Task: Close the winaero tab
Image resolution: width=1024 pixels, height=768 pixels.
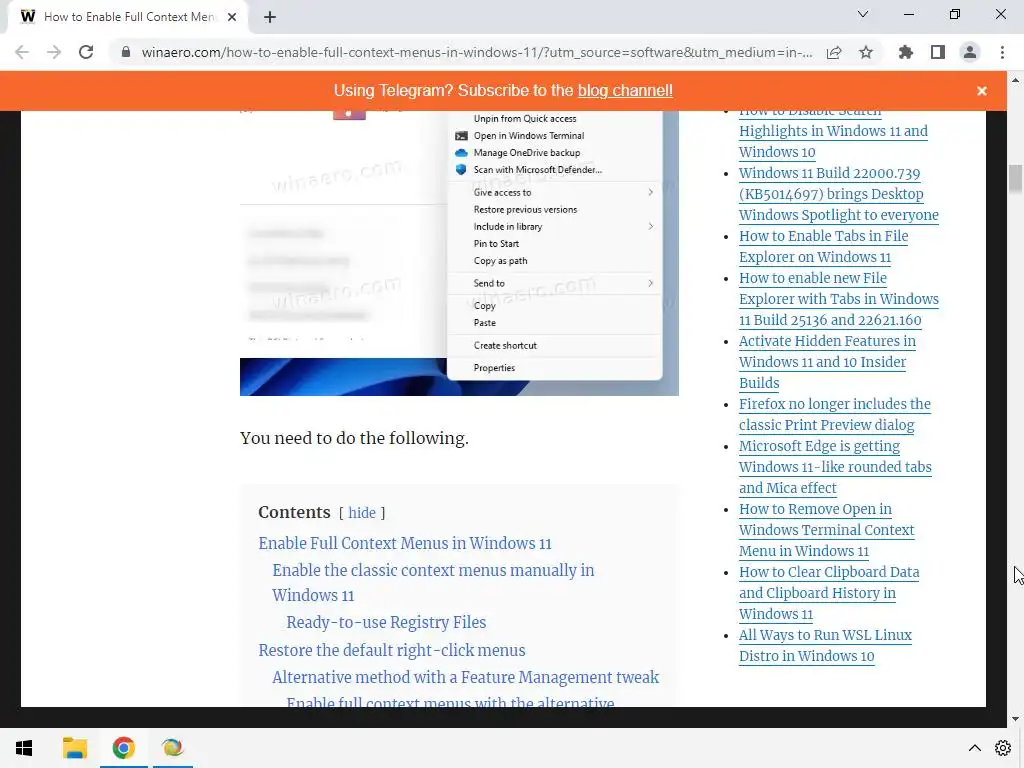Action: (232, 17)
